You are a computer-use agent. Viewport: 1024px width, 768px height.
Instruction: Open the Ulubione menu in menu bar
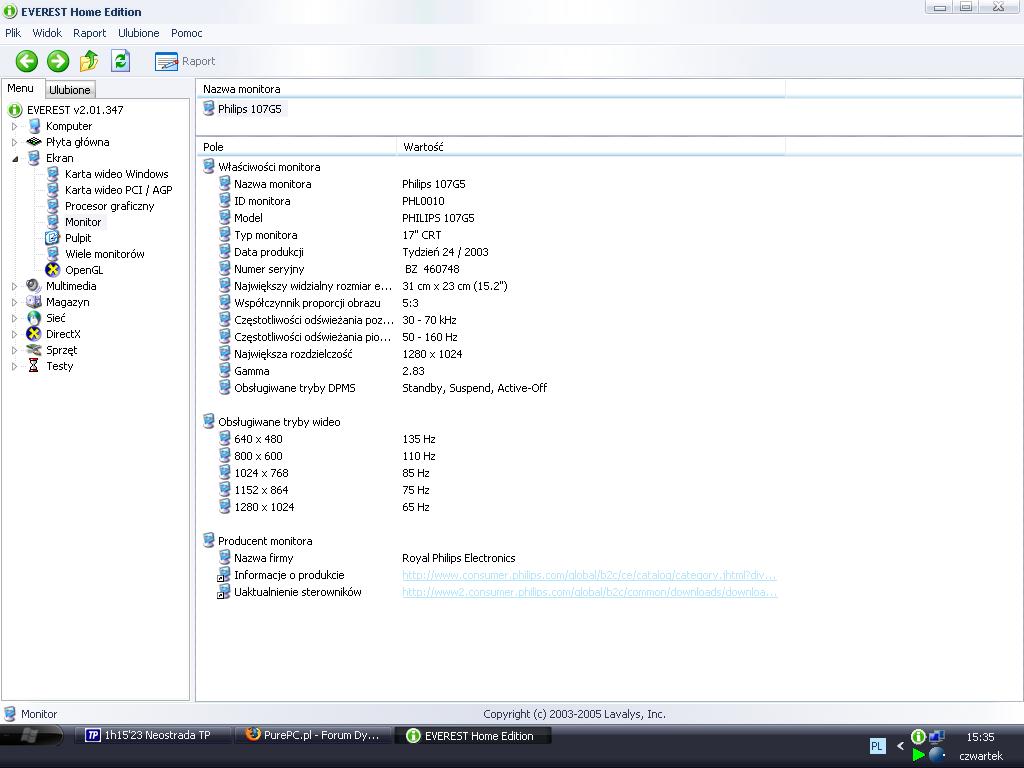click(138, 33)
